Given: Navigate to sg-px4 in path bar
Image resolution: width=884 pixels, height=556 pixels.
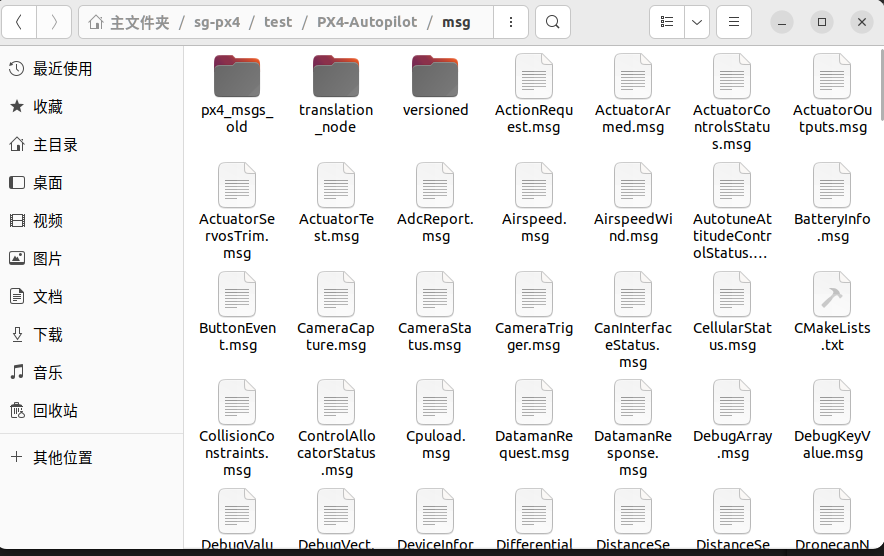Looking at the screenshot, I should (x=217, y=22).
